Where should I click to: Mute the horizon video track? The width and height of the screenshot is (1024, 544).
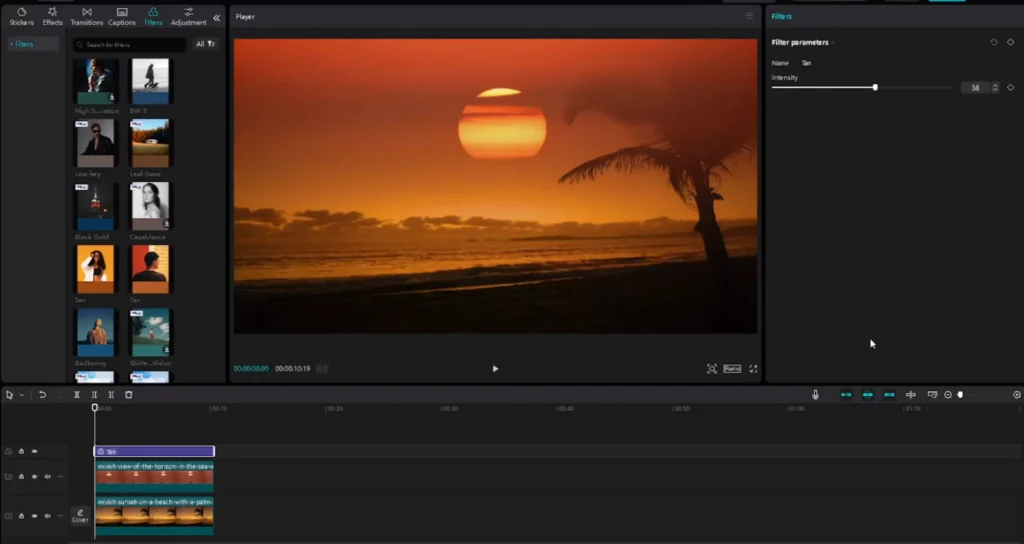[x=47, y=477]
